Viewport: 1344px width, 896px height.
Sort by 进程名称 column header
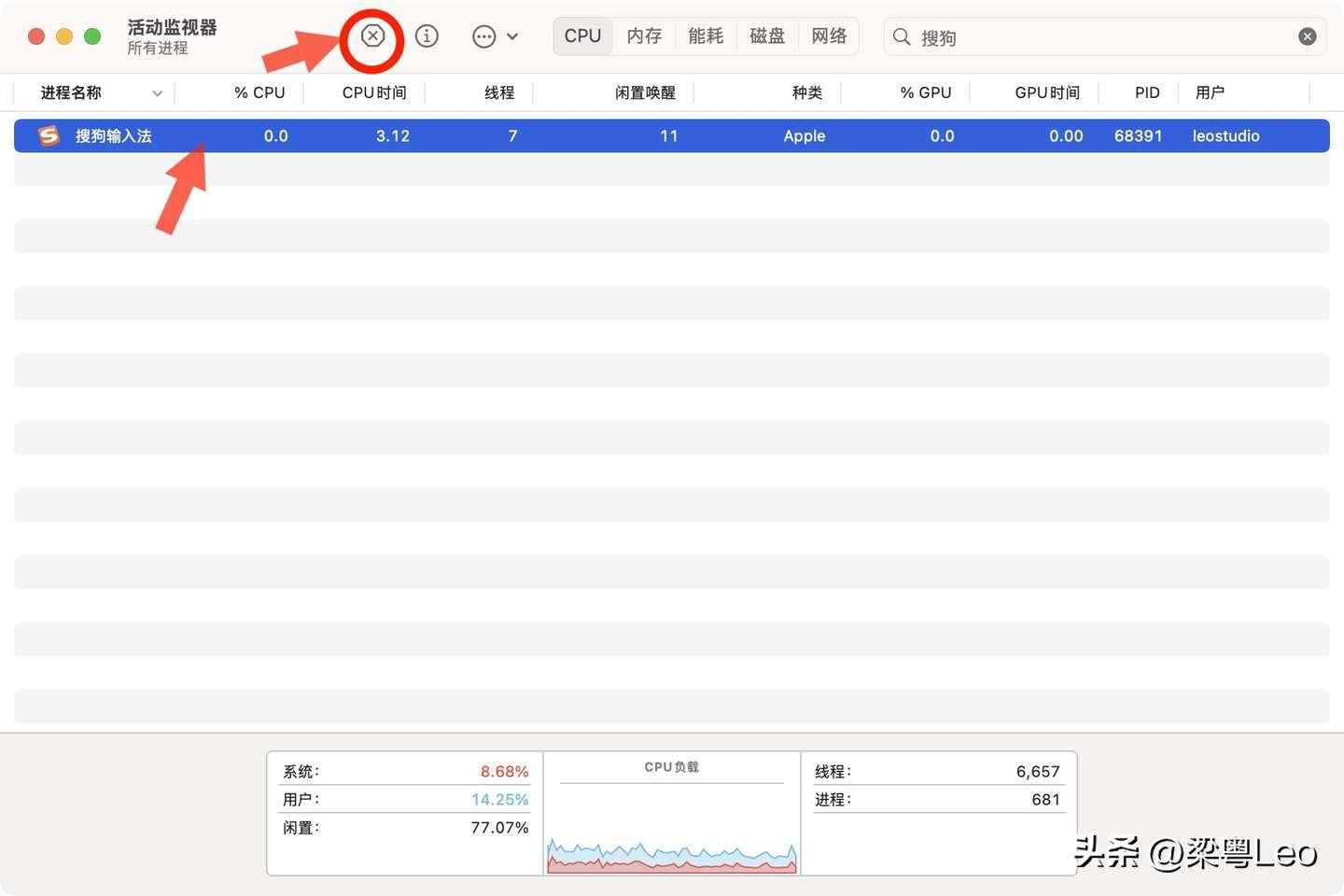point(72,92)
